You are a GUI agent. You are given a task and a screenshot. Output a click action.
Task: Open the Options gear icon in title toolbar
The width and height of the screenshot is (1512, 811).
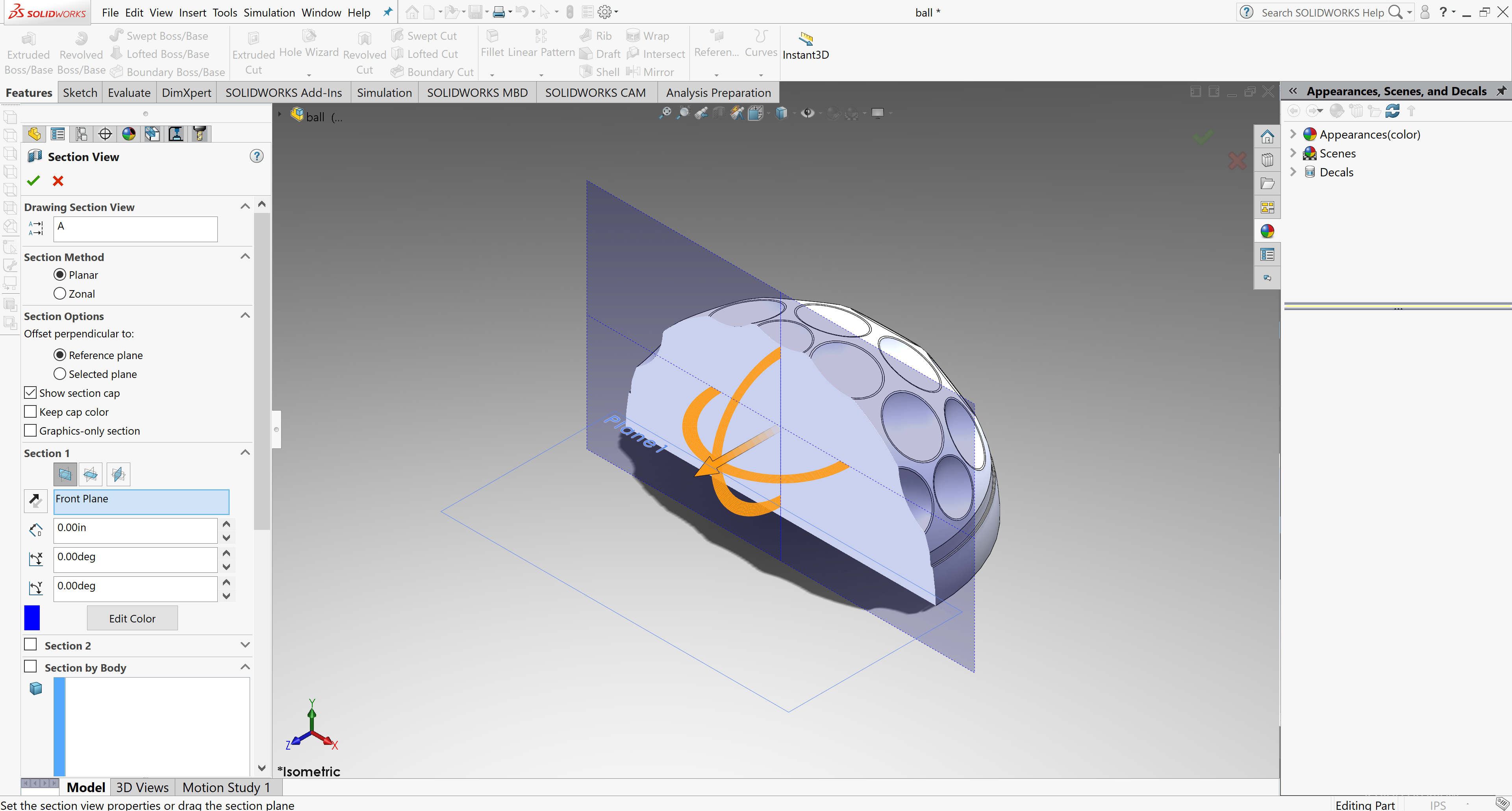click(x=604, y=12)
